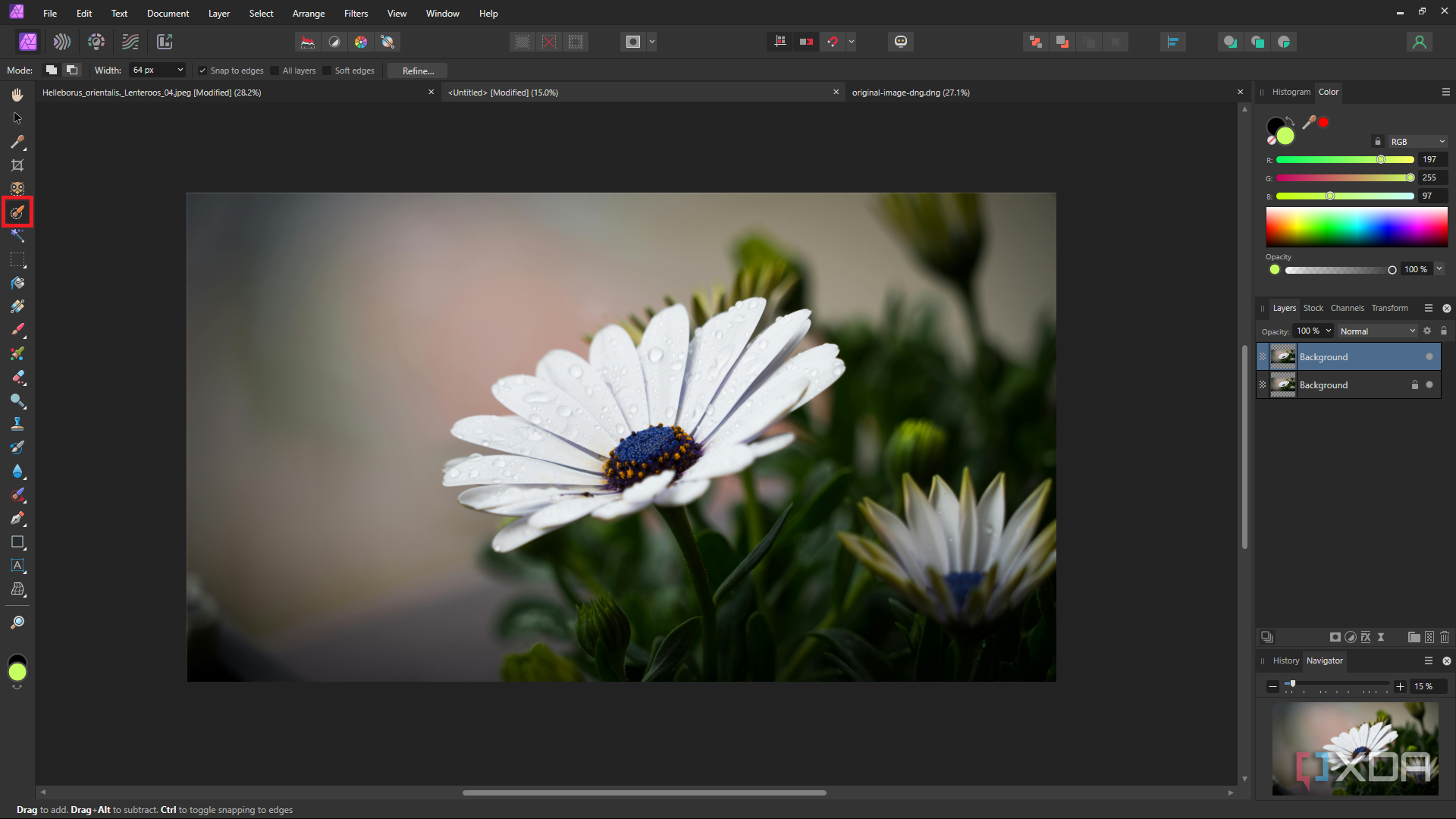The width and height of the screenshot is (1456, 819).
Task: Open the RGB color model dropdown
Action: pyautogui.click(x=1418, y=142)
